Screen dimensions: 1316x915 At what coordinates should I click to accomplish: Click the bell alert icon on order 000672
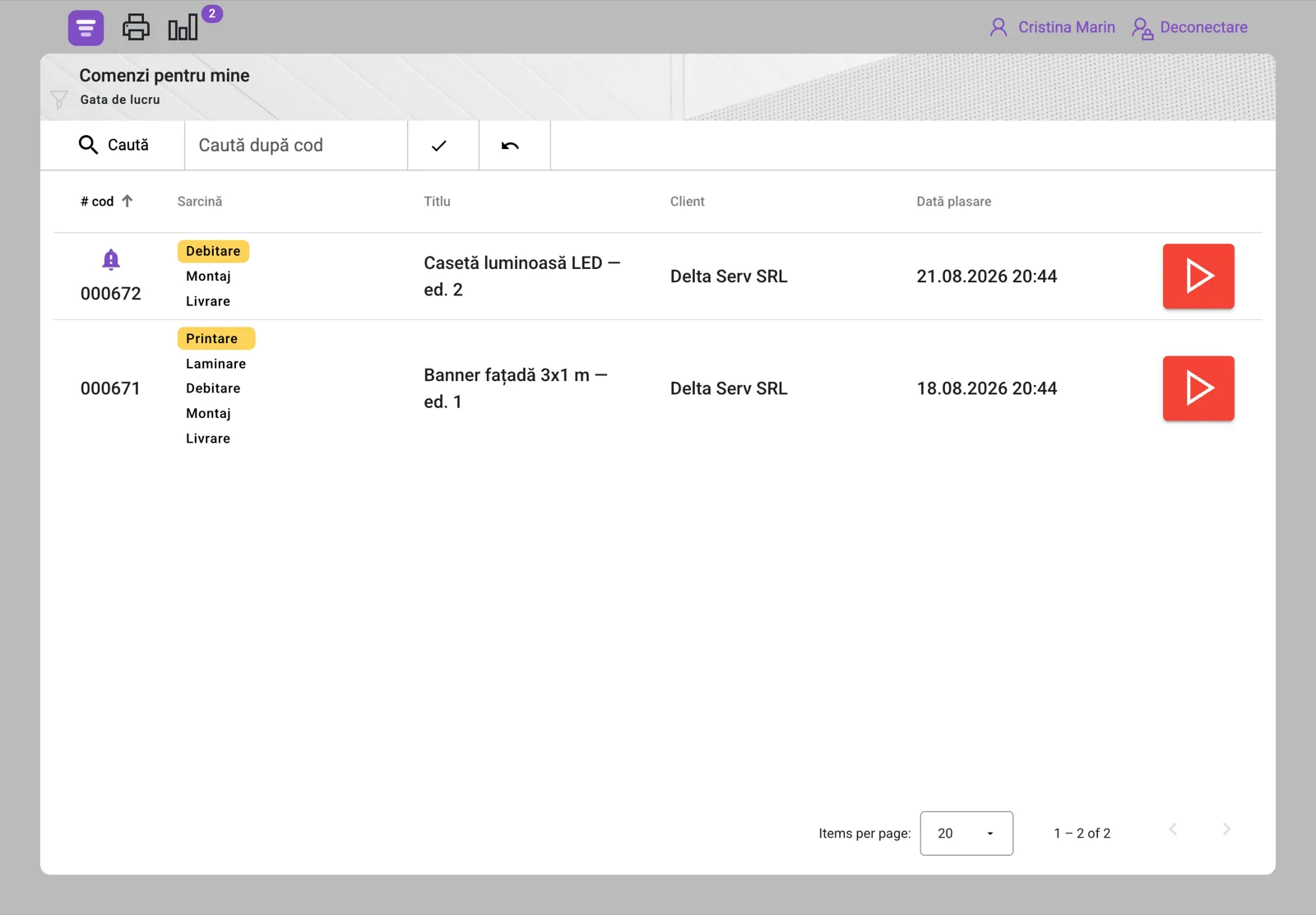click(x=111, y=260)
